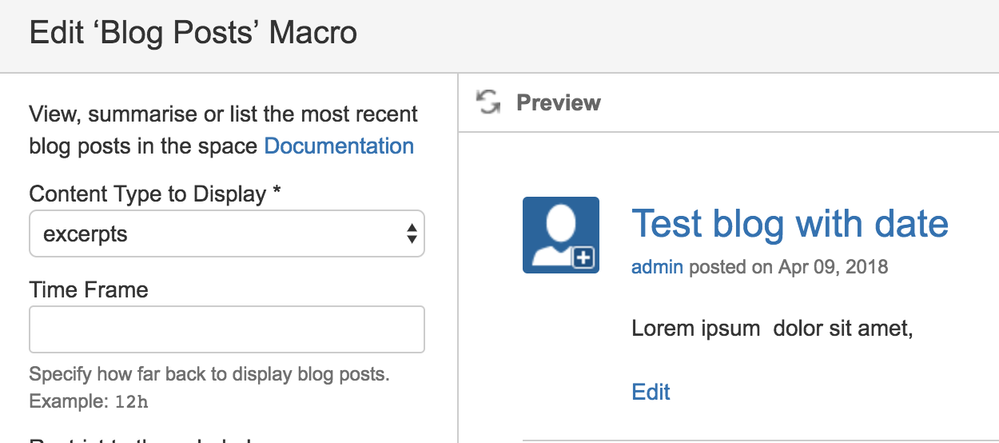Click the plus badge on the avatar
The height and width of the screenshot is (443, 999).
[x=584, y=259]
